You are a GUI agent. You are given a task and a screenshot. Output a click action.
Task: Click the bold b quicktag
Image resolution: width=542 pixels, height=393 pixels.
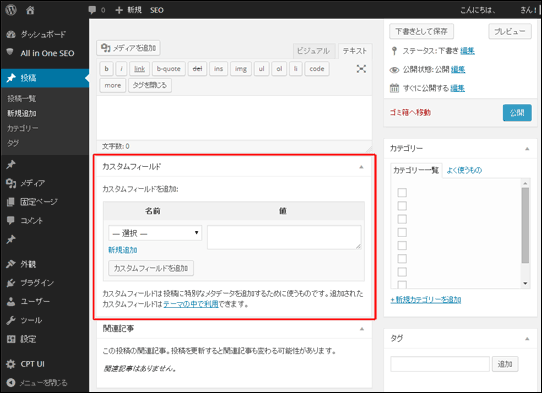point(106,69)
